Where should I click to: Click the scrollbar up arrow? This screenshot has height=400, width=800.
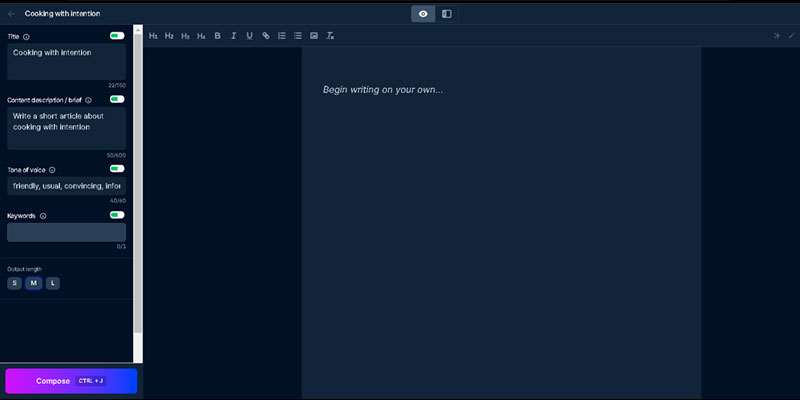[x=138, y=30]
